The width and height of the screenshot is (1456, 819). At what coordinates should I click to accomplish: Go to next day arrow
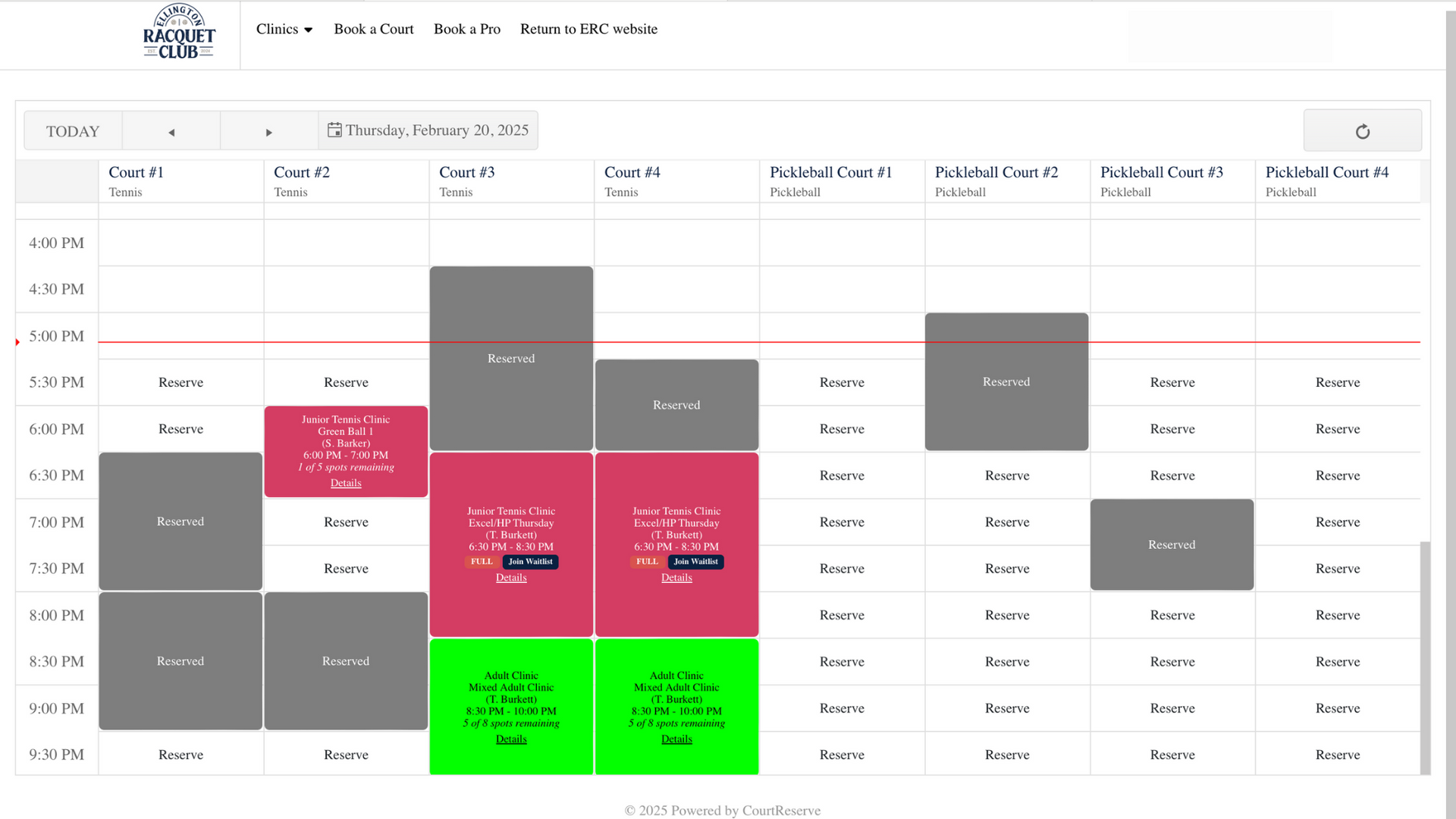(x=268, y=132)
